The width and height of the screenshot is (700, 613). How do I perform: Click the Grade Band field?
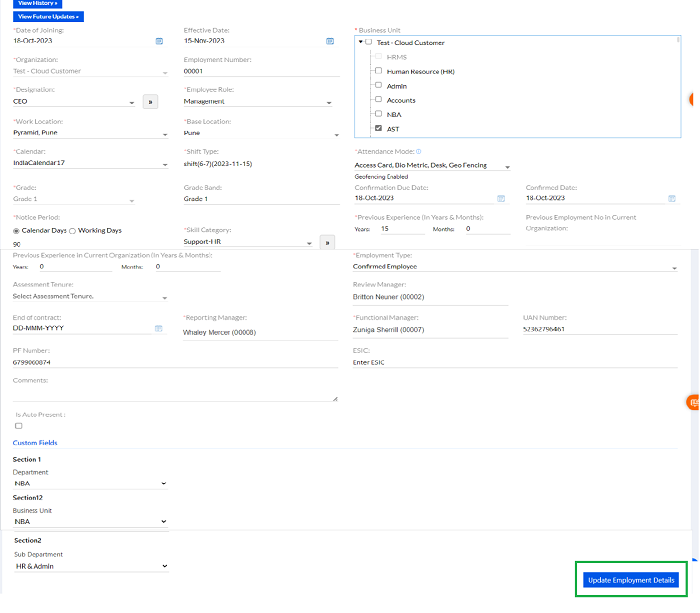click(x=261, y=199)
